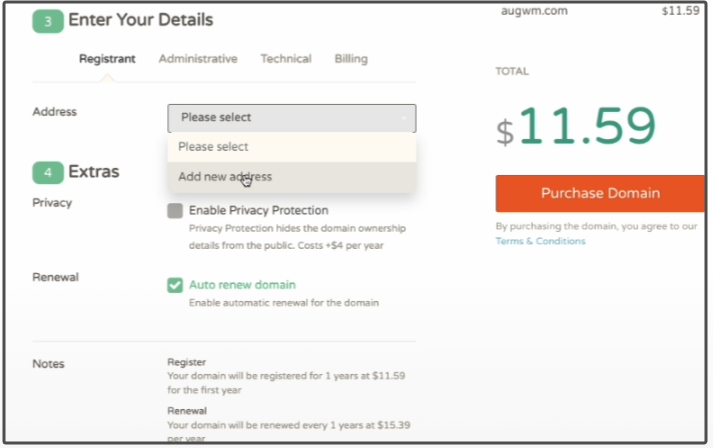Tick the Enable Privacy Protection checkbox
Screen dimensions: 713x448
click(x=175, y=211)
